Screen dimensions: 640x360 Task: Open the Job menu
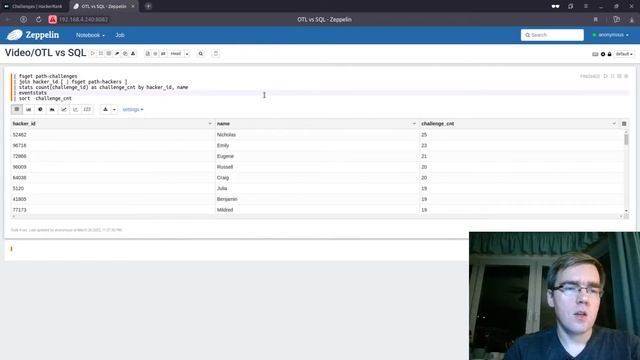pos(120,35)
